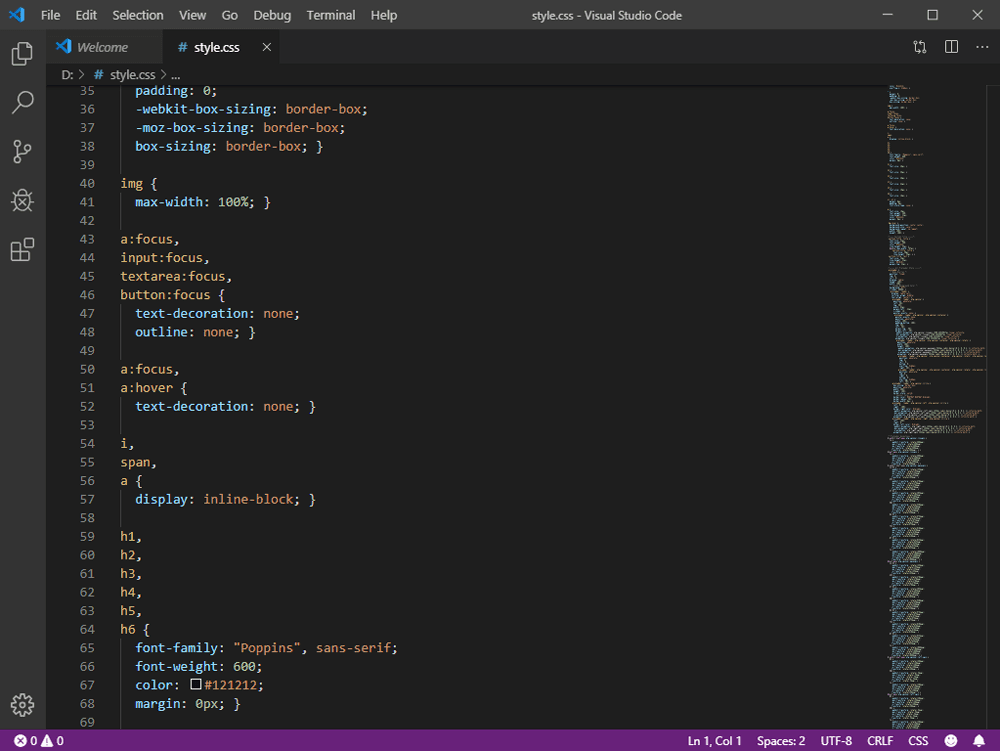Click line number 40 in gutter
This screenshot has width=1000, height=751.
point(87,184)
